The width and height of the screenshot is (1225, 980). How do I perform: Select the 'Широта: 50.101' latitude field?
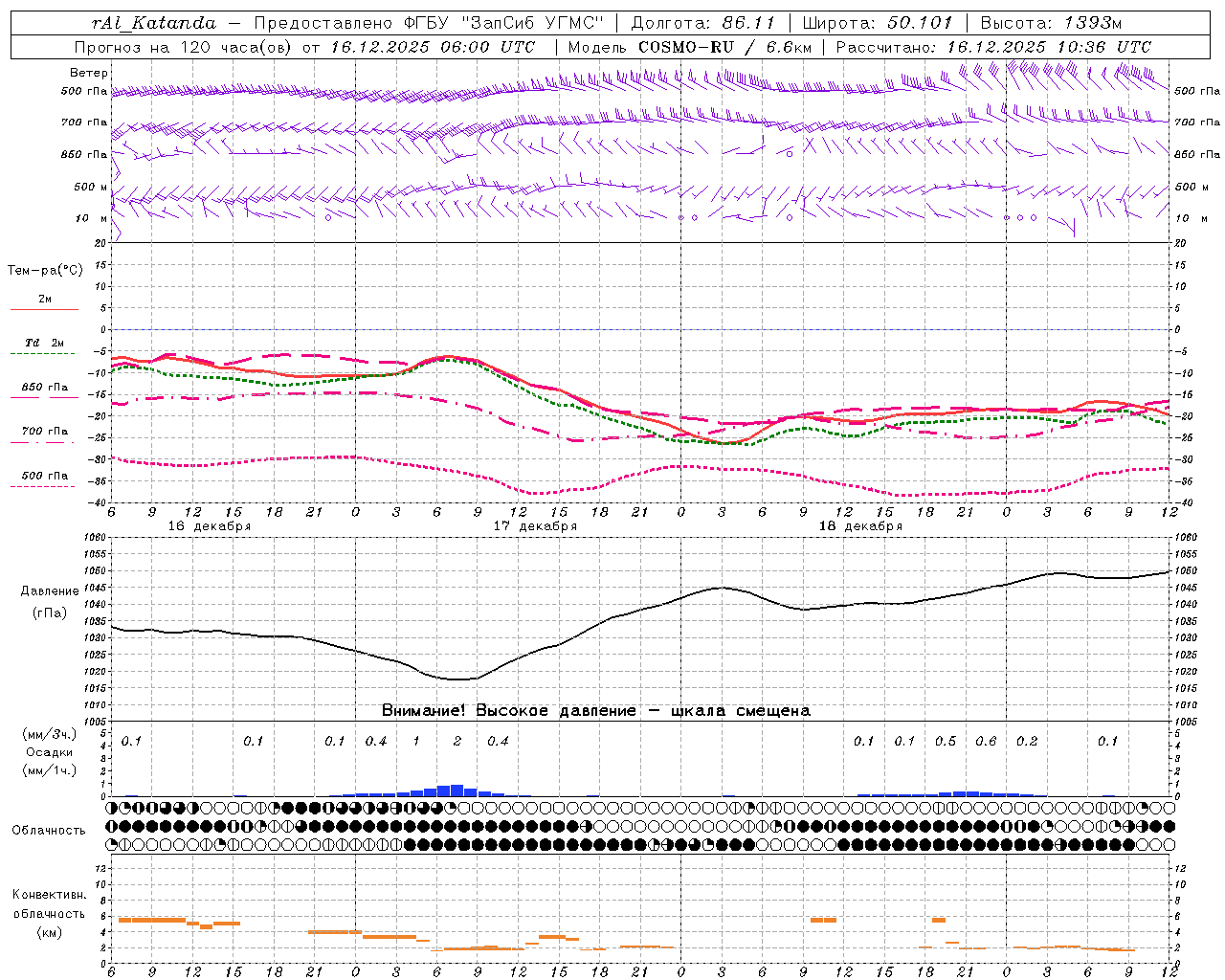point(878,22)
